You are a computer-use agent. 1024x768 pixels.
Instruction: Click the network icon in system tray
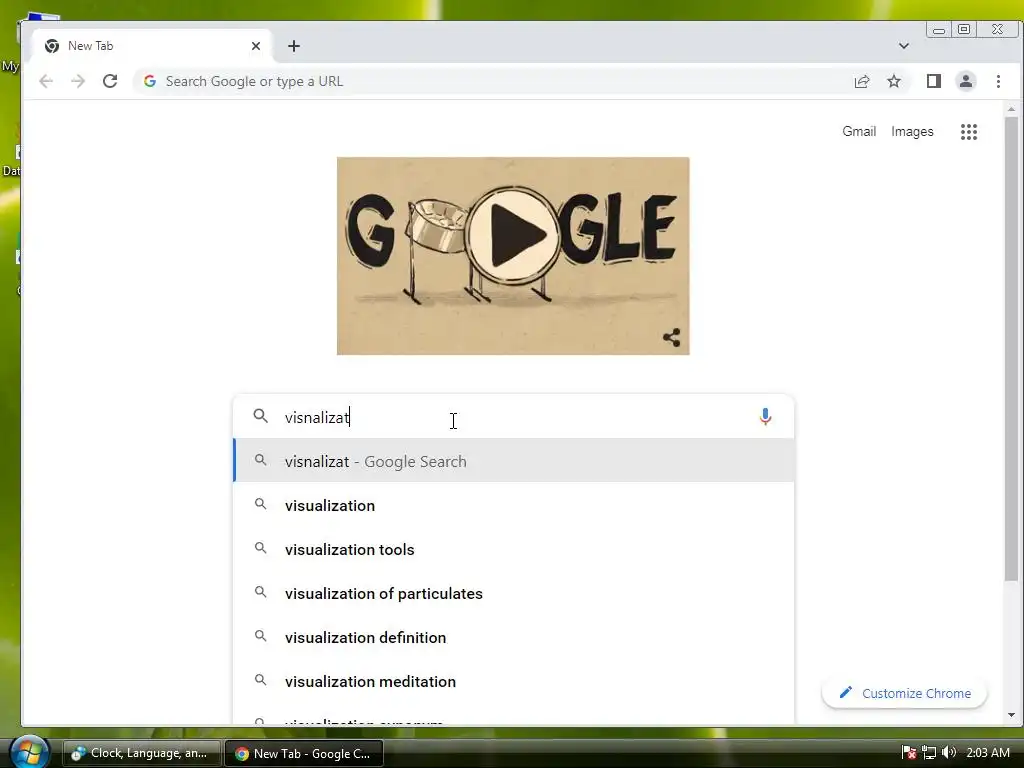click(929, 753)
